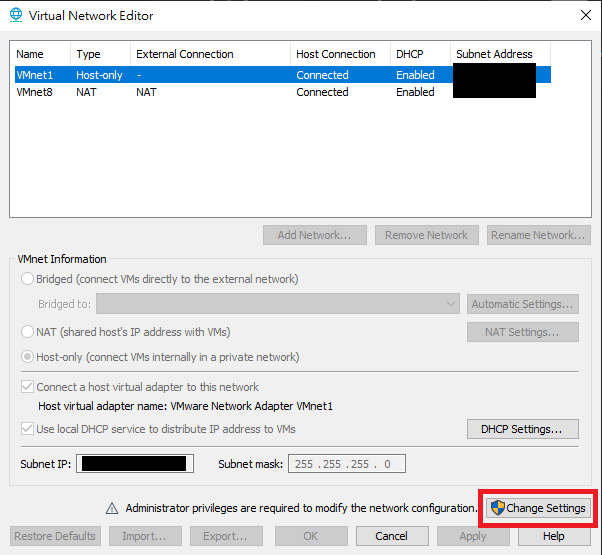Click the Export button
Screen dimensions: 602x555
click(226, 536)
